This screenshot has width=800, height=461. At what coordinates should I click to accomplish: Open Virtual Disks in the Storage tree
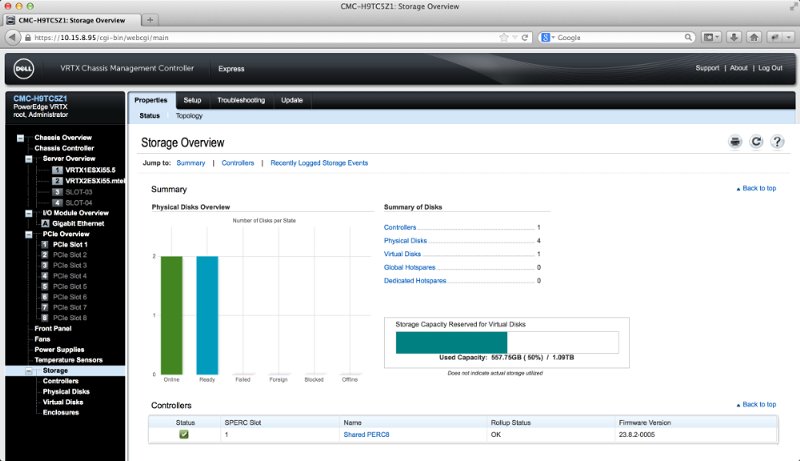point(63,402)
